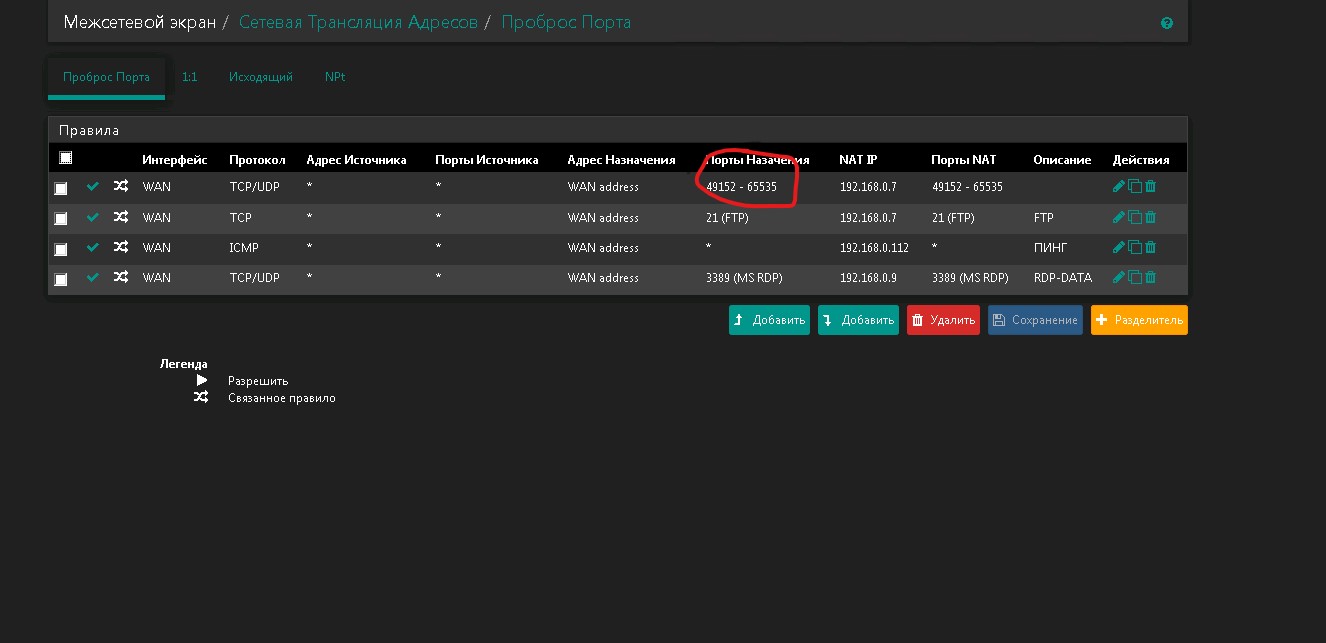Click the Сохранение button
The width and height of the screenshot is (1326, 643).
click(1035, 320)
